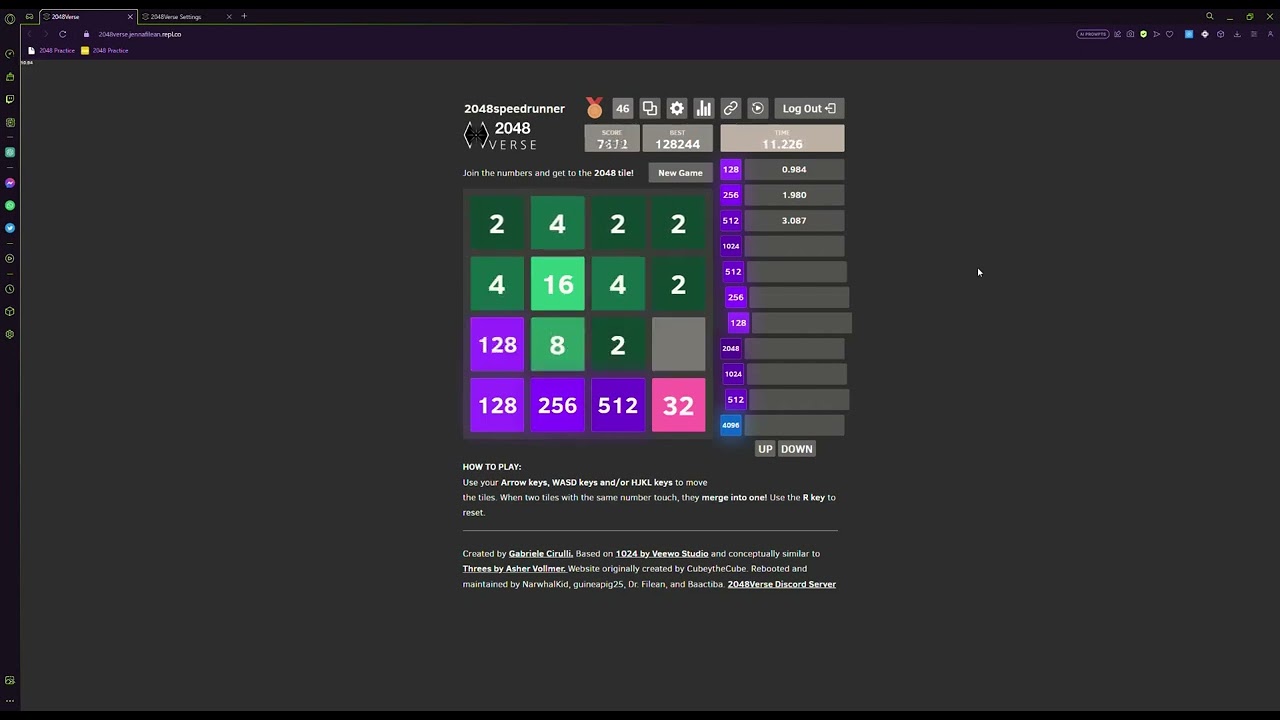This screenshot has height=720, width=1280.
Task: Click the chain link icon in the toolbar
Action: [x=731, y=108]
